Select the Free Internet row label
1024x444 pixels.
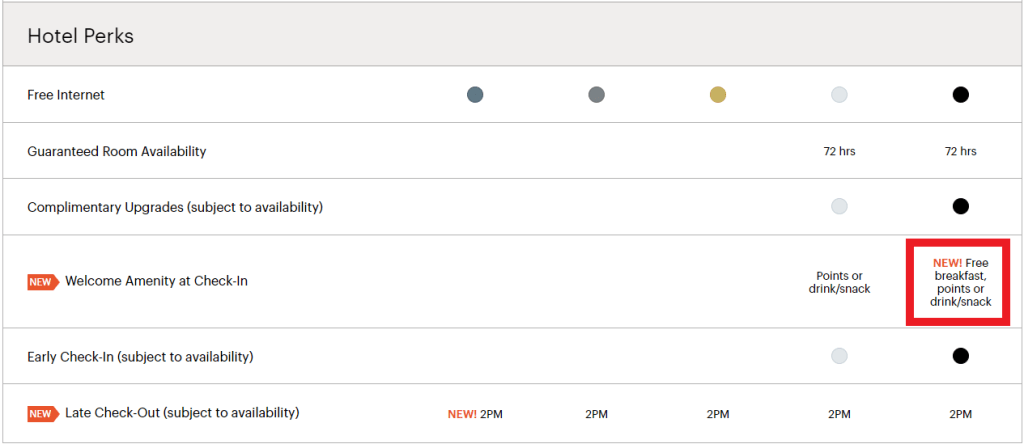click(66, 95)
